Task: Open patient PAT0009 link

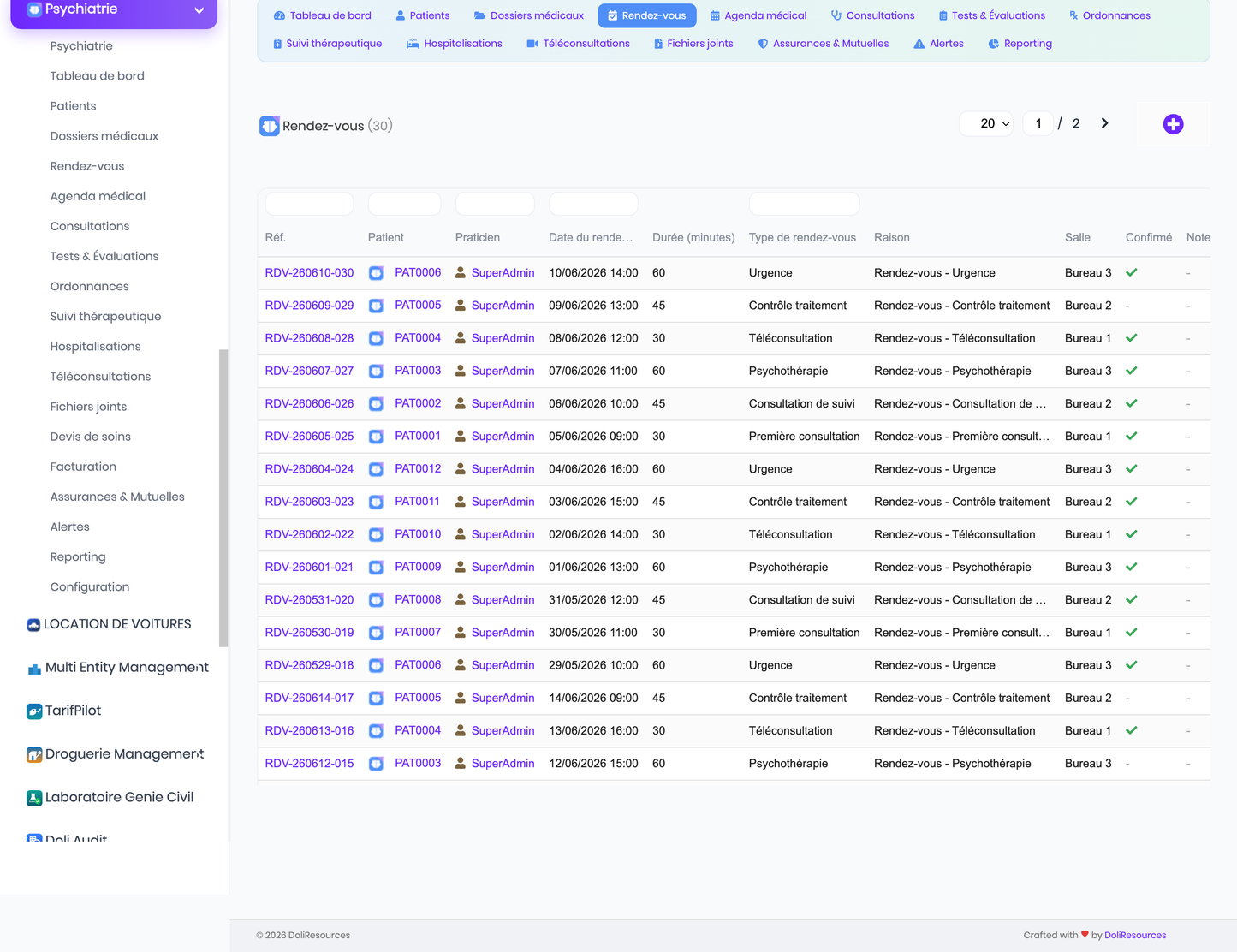Action: tap(418, 567)
